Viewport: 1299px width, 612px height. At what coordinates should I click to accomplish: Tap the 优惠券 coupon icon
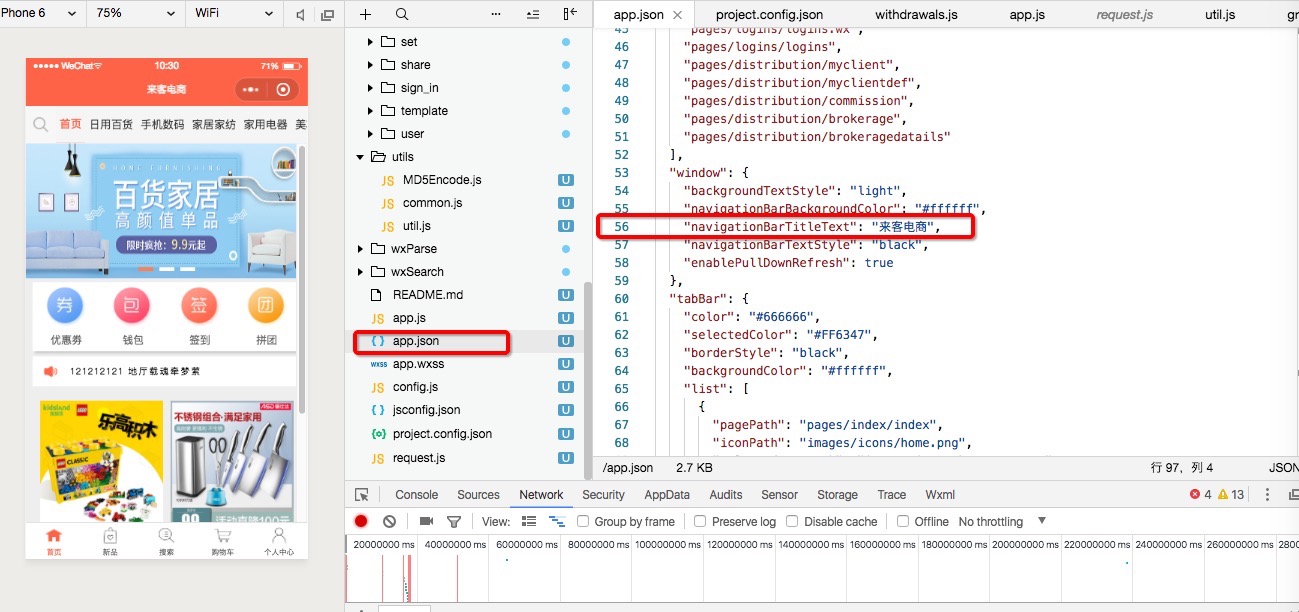(65, 307)
